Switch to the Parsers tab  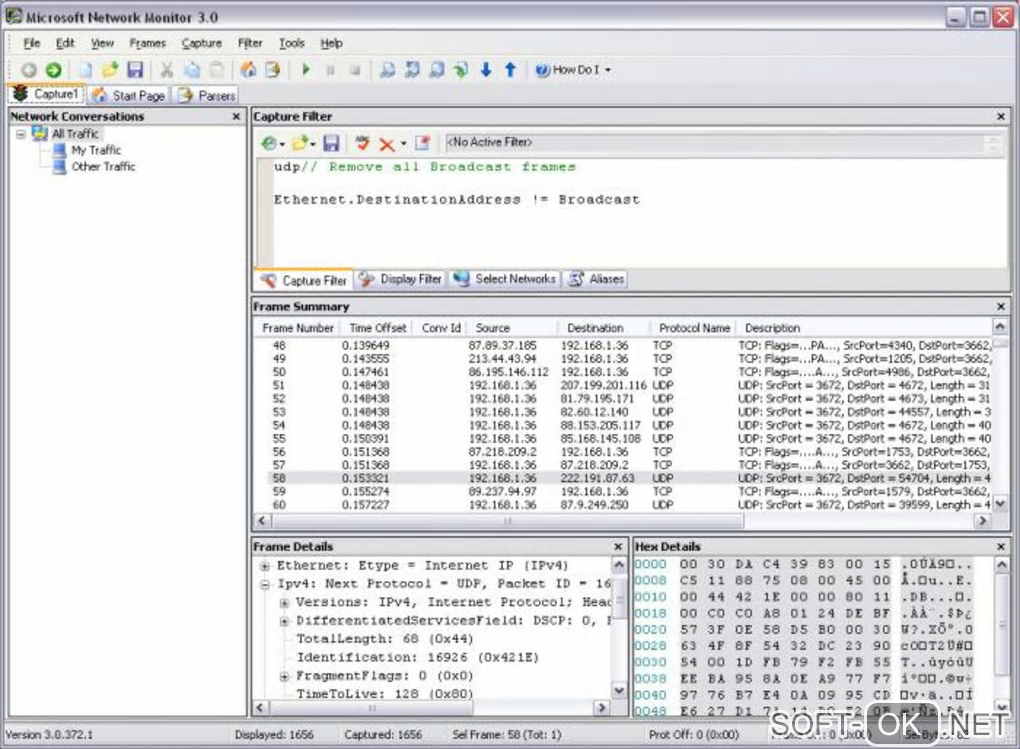pyautogui.click(x=206, y=96)
